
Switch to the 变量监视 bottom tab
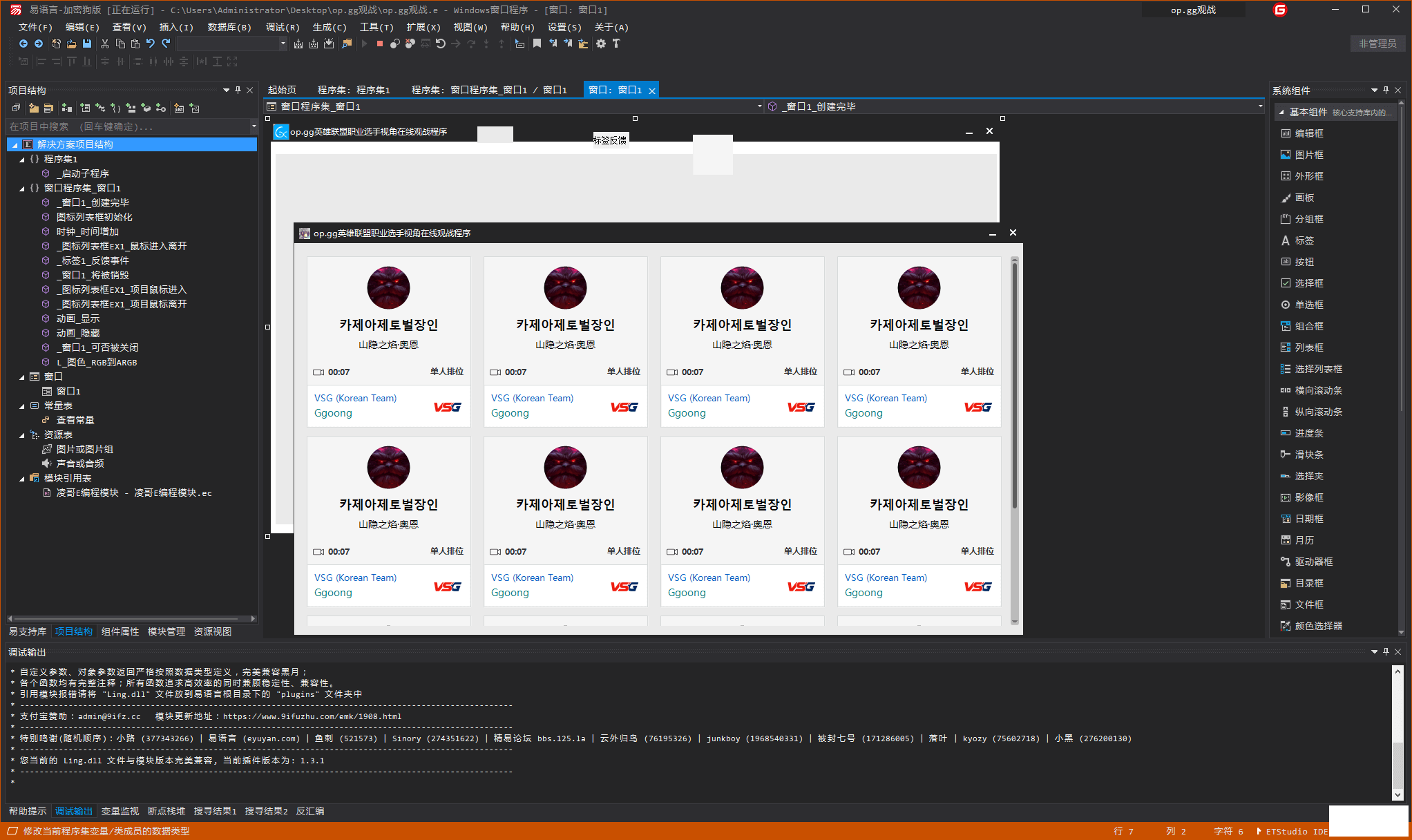tap(120, 811)
